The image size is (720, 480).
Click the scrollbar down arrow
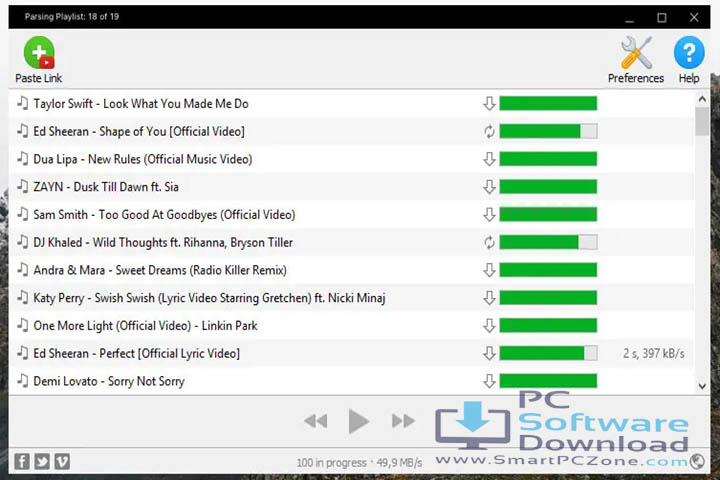[702, 386]
